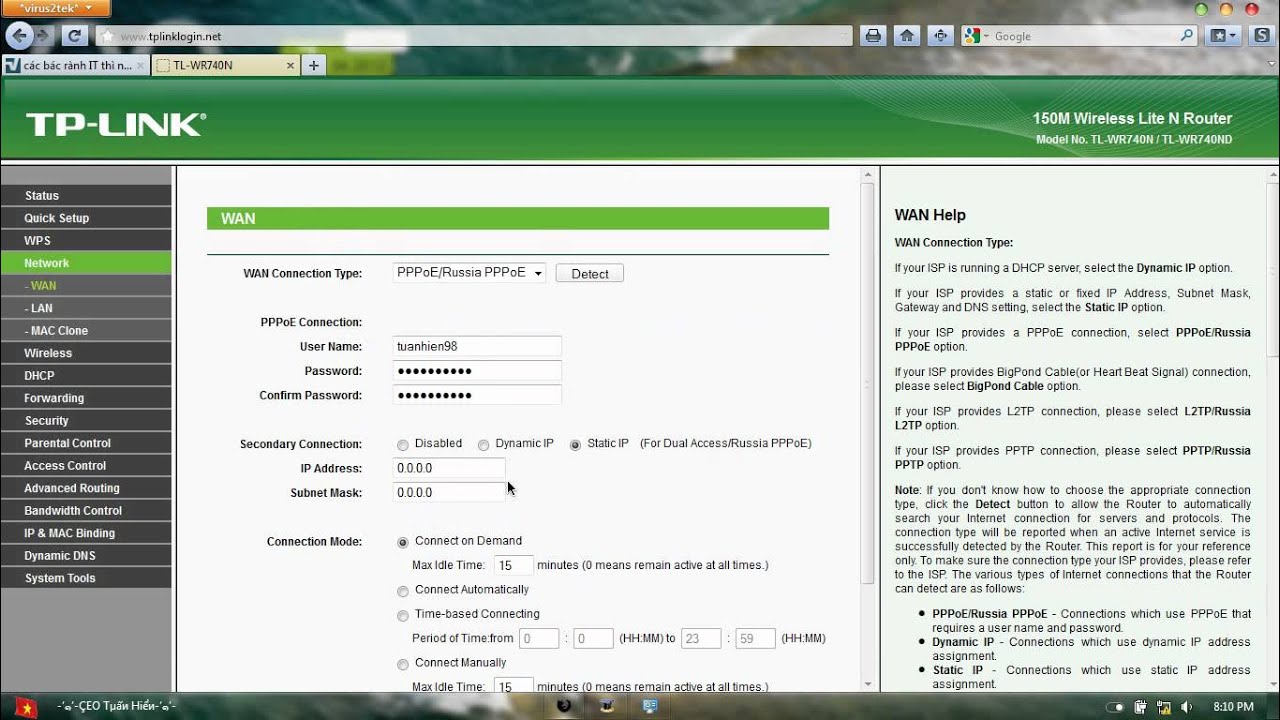
Task: Open Security menu item
Action: (x=86, y=420)
